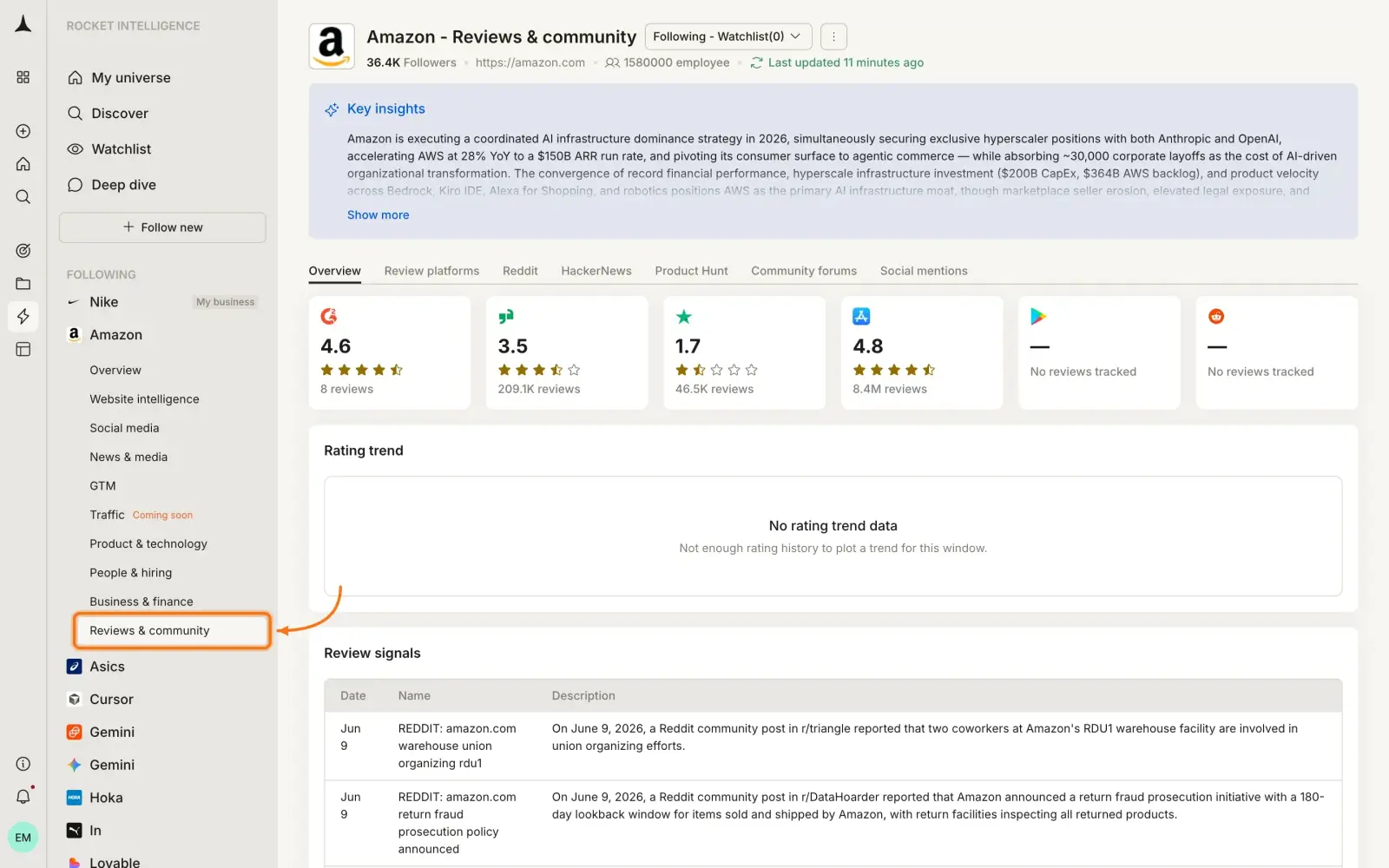Open the target icon in the rail
The image size is (1389, 868).
click(x=23, y=251)
